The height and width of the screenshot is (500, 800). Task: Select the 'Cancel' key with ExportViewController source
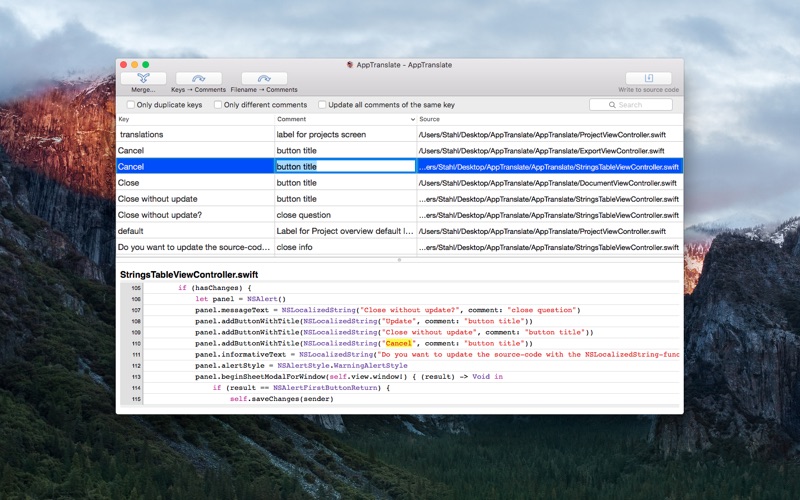(x=195, y=151)
